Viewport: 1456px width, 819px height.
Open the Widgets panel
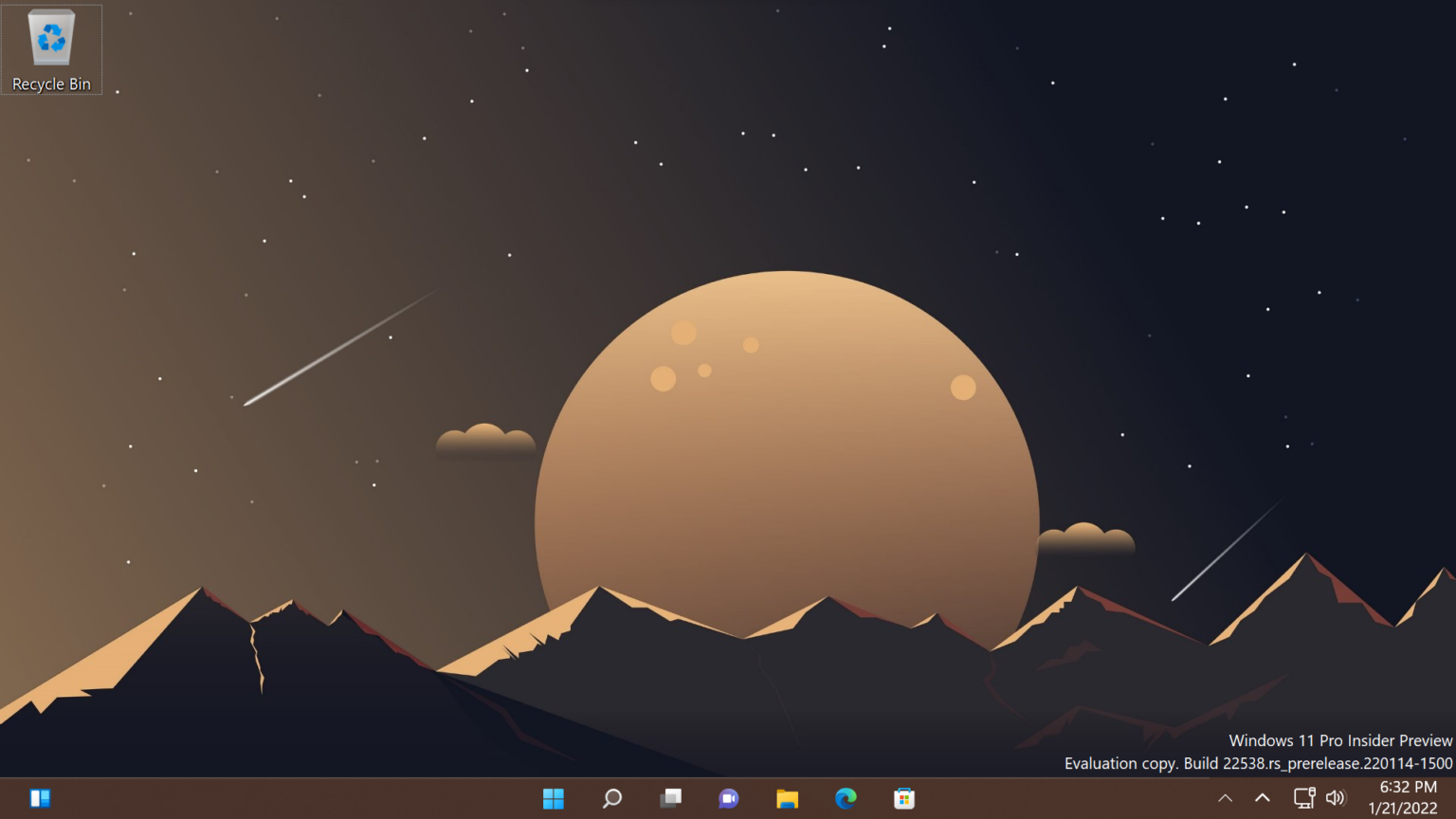41,798
